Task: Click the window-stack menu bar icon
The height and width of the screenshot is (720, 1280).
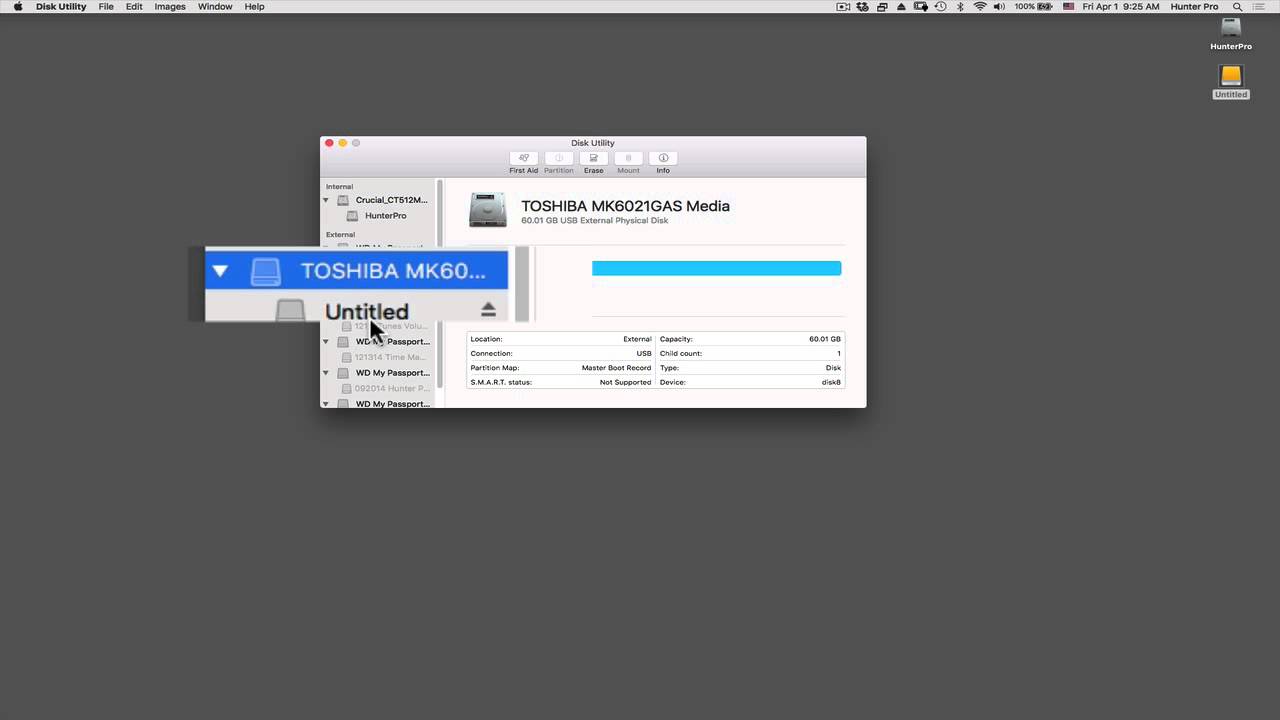Action: tap(881, 7)
